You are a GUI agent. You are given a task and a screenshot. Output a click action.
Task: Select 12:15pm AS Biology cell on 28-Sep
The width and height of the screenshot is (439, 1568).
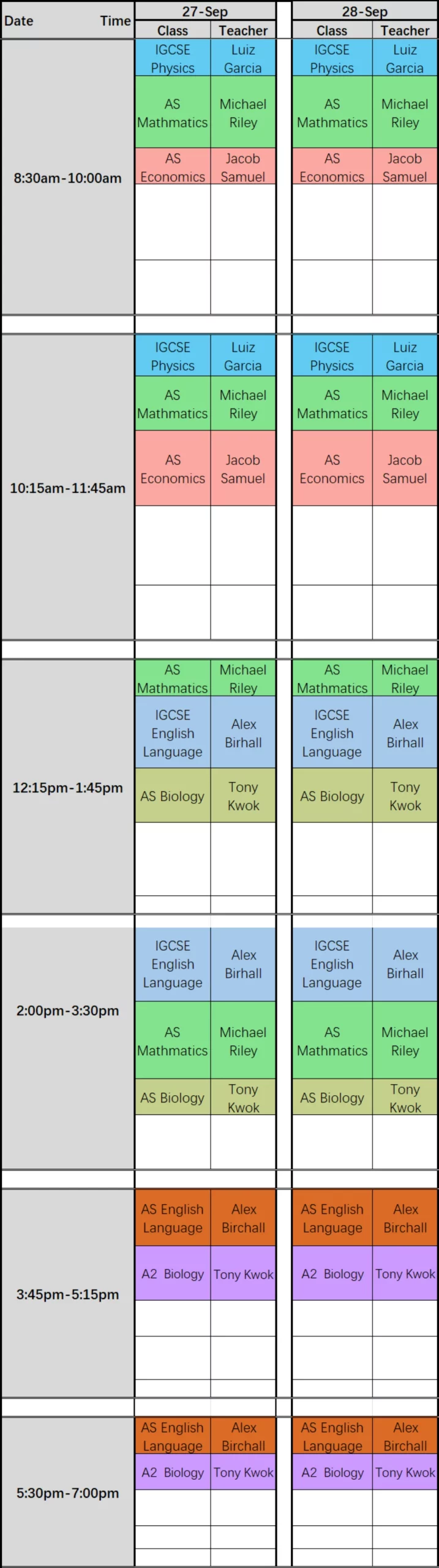[332, 796]
